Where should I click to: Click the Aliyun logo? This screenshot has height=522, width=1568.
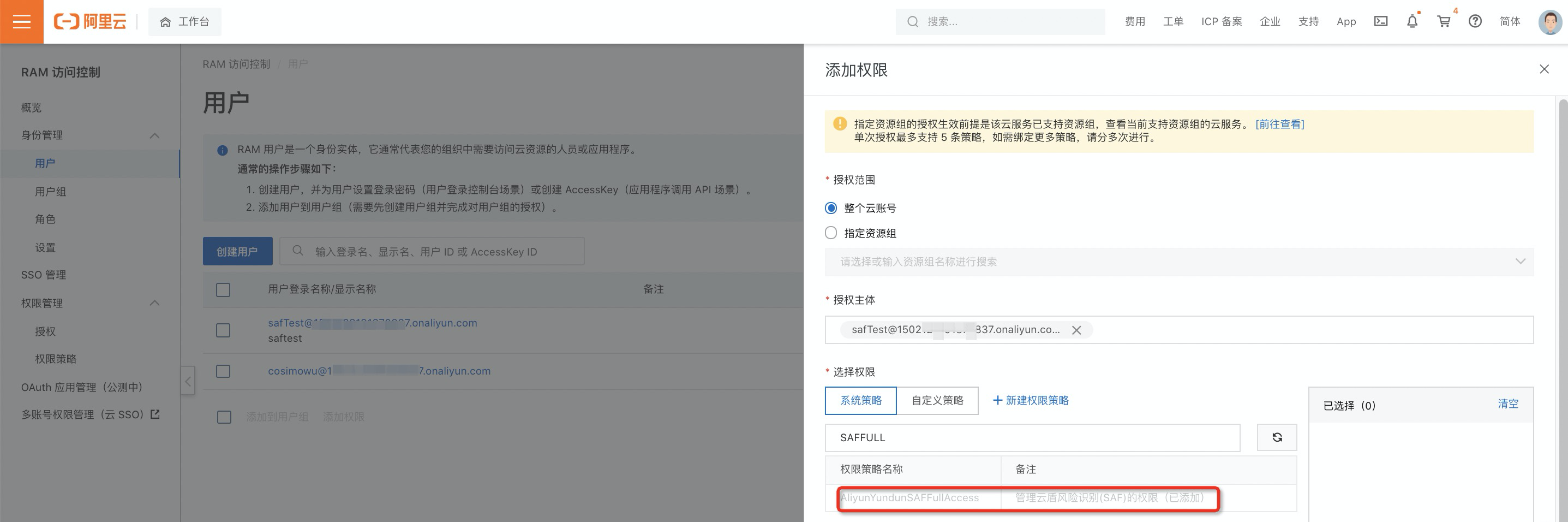(x=90, y=22)
